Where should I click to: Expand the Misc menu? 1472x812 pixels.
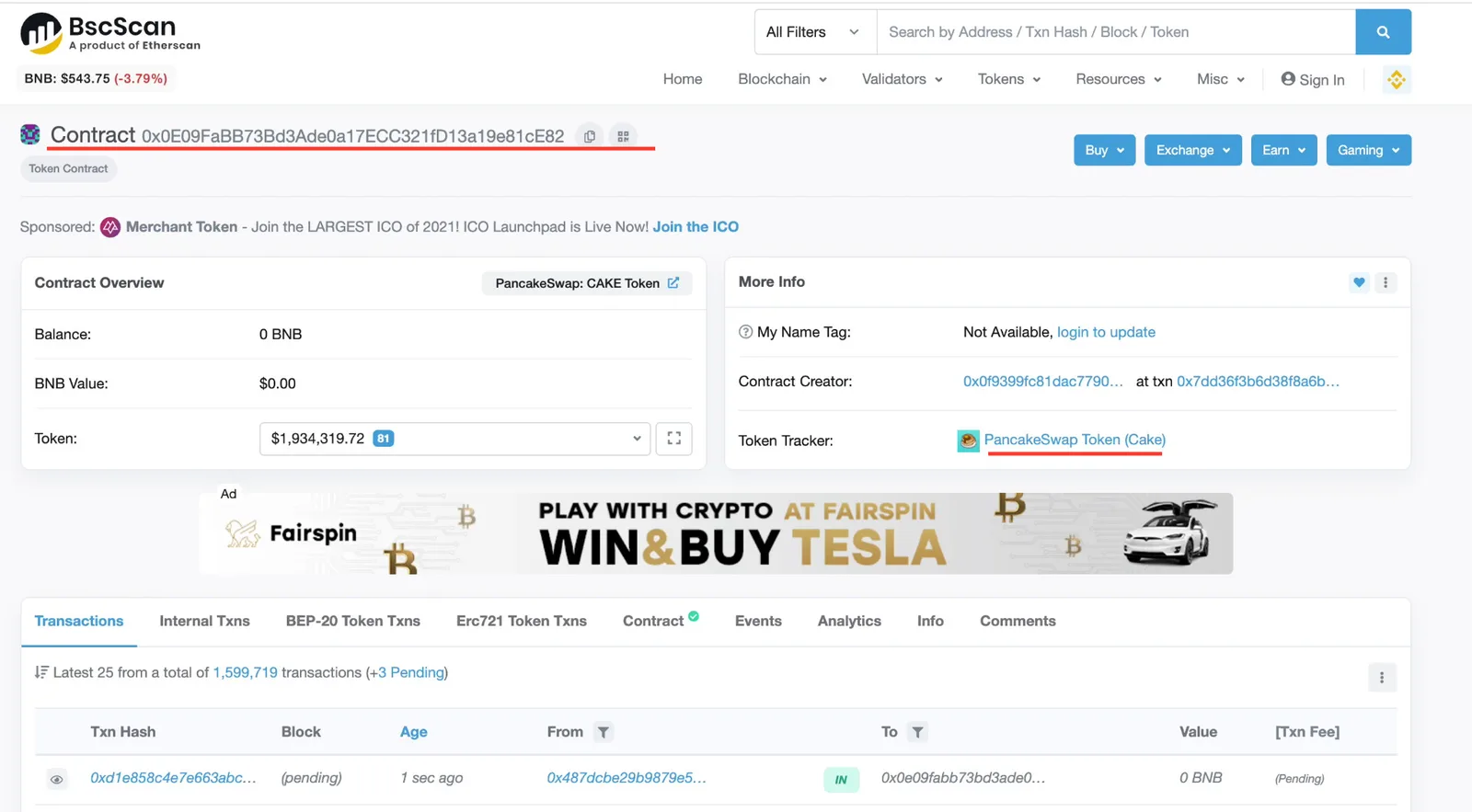click(1221, 79)
